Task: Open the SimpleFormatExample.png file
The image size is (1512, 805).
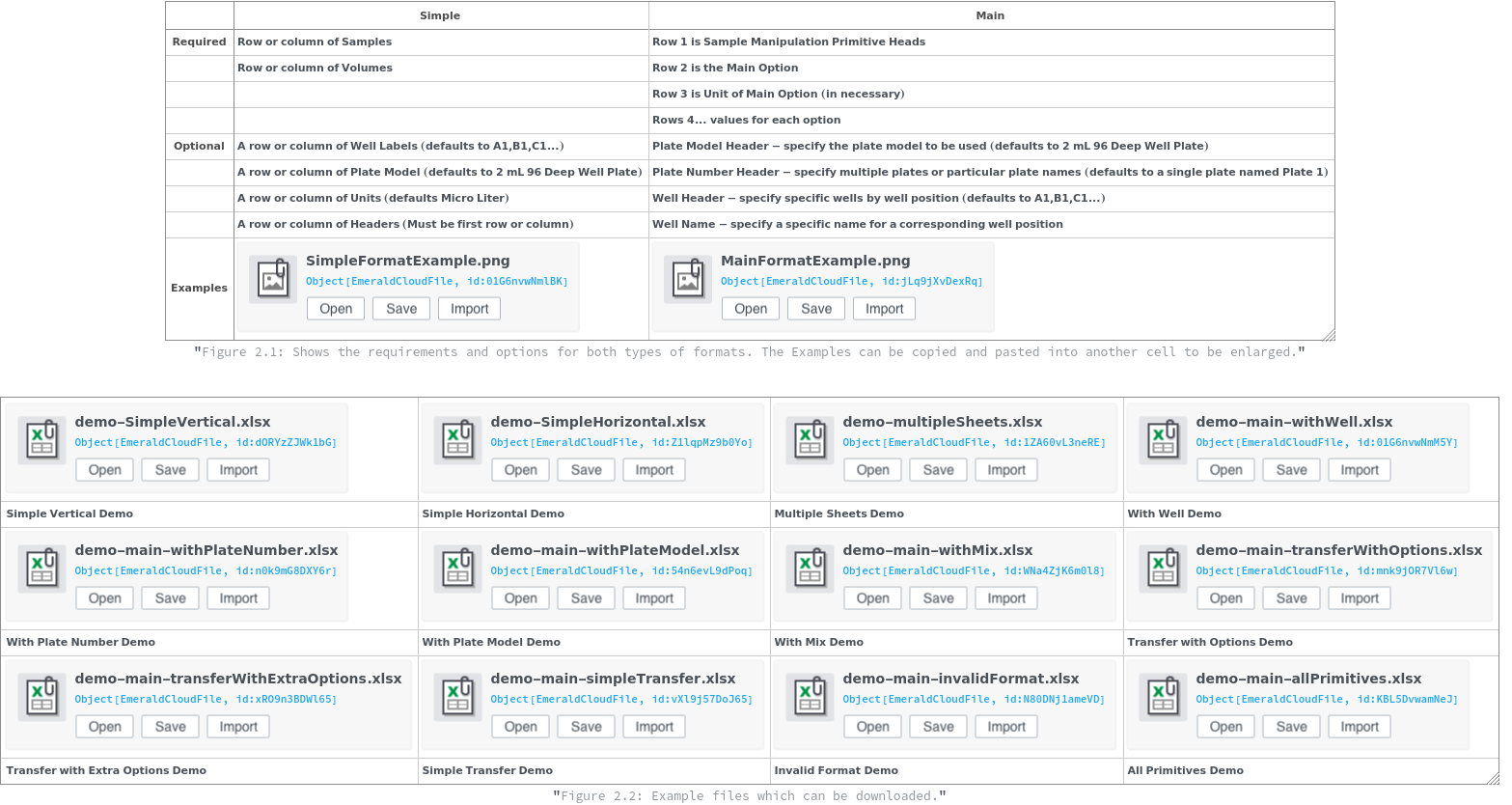Action: [x=336, y=309]
